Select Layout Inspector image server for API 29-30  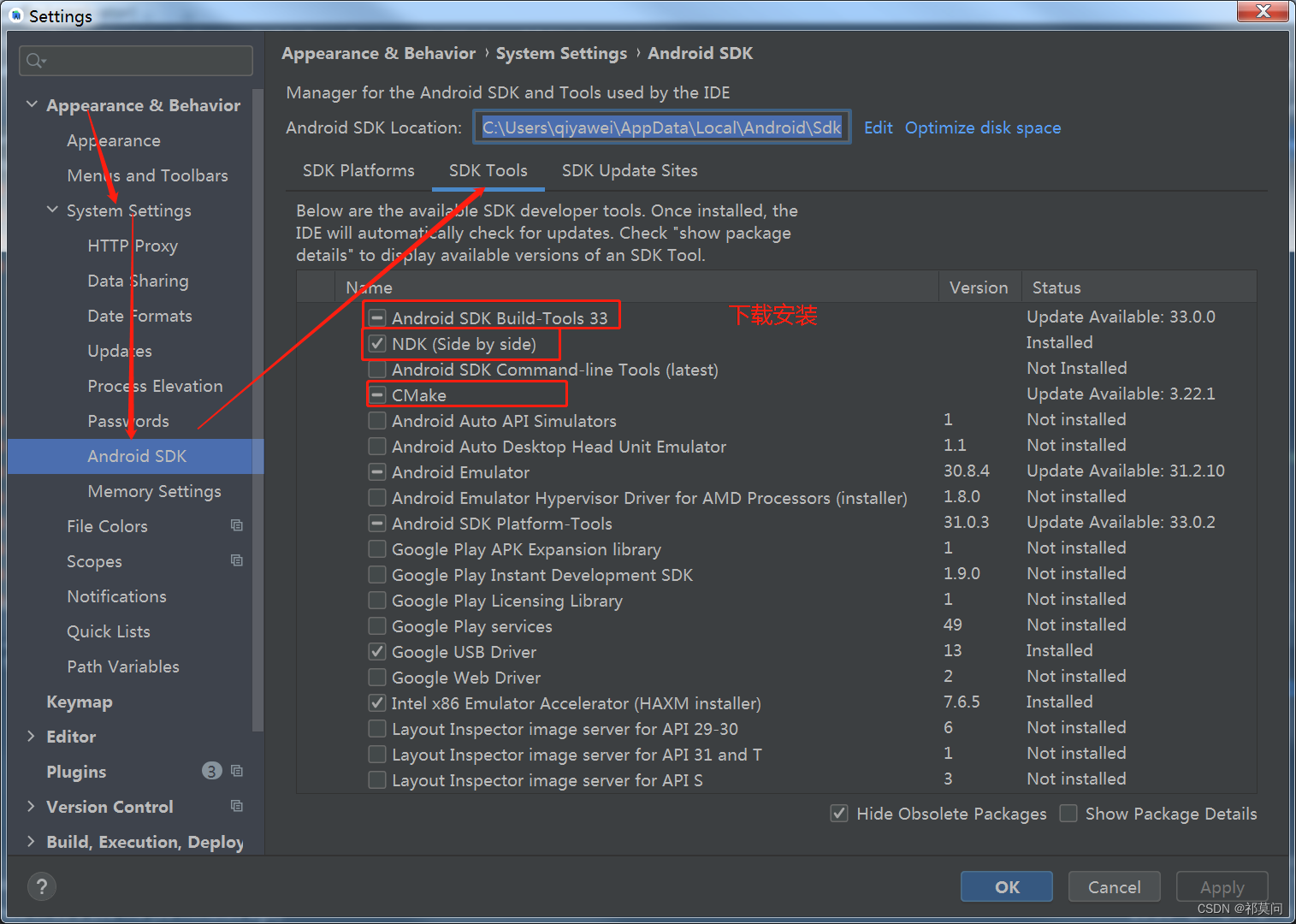(x=777, y=728)
